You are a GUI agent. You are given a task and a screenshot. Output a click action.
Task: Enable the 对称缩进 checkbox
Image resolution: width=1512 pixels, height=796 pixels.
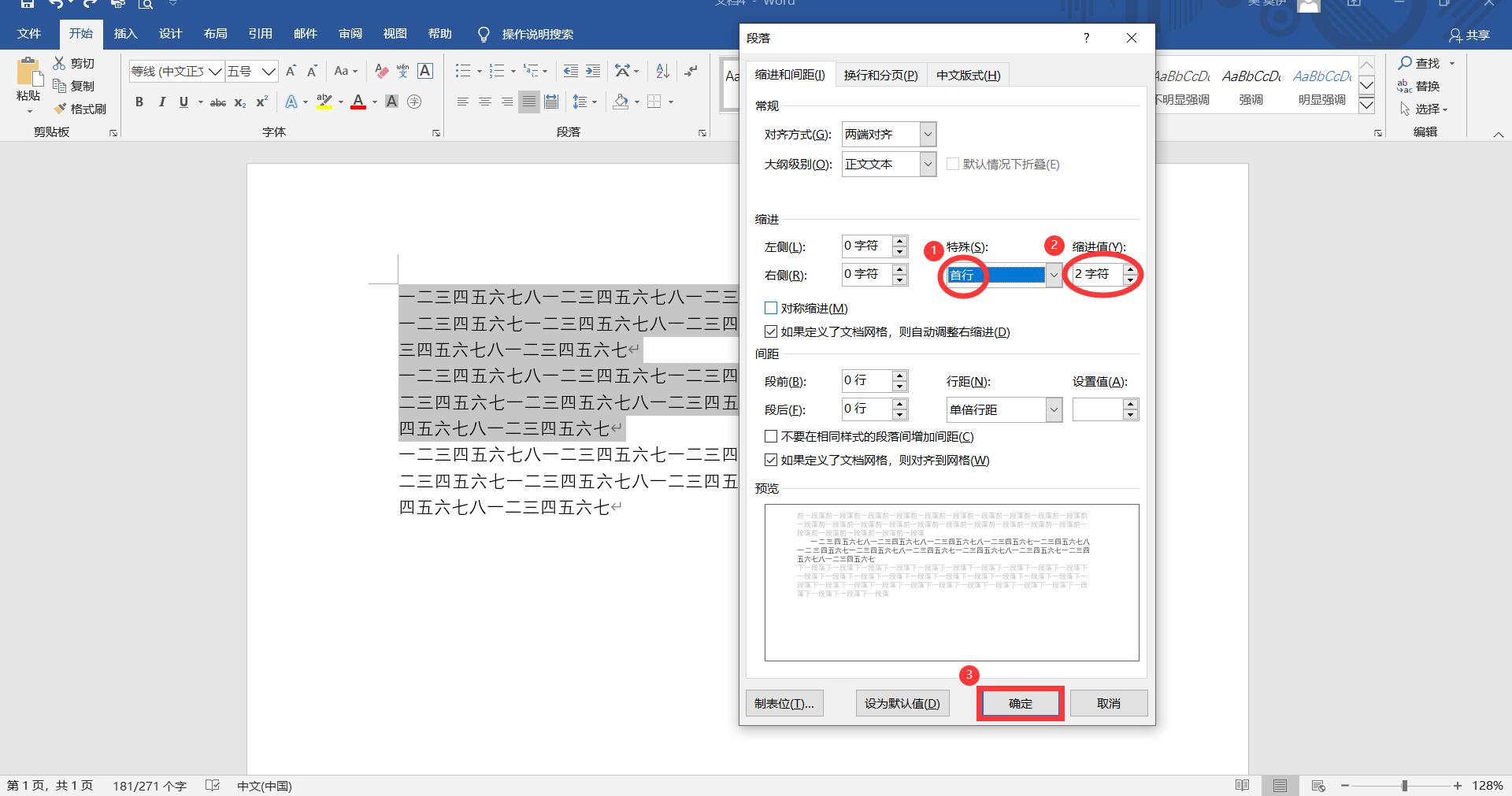click(771, 308)
